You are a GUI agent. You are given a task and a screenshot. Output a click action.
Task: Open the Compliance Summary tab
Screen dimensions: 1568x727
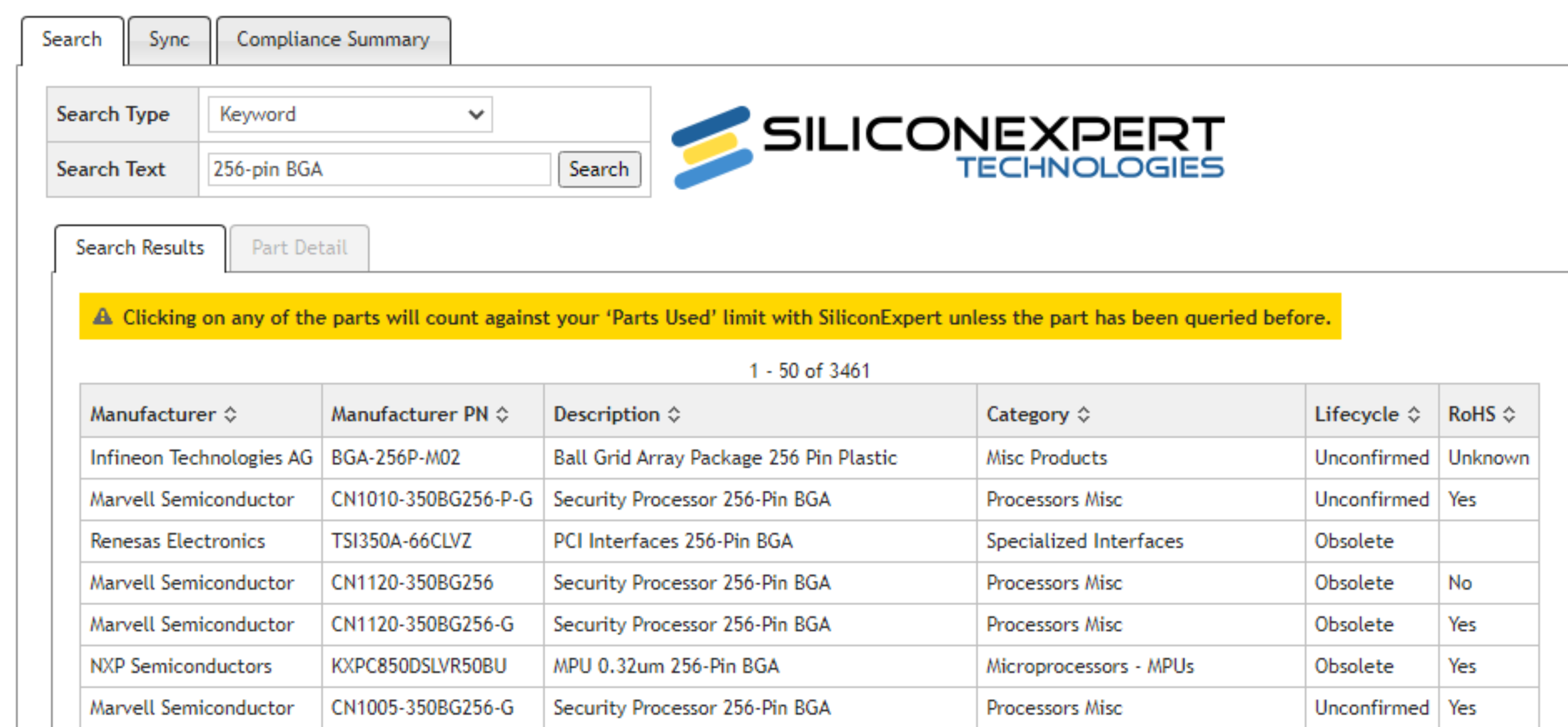pos(333,40)
